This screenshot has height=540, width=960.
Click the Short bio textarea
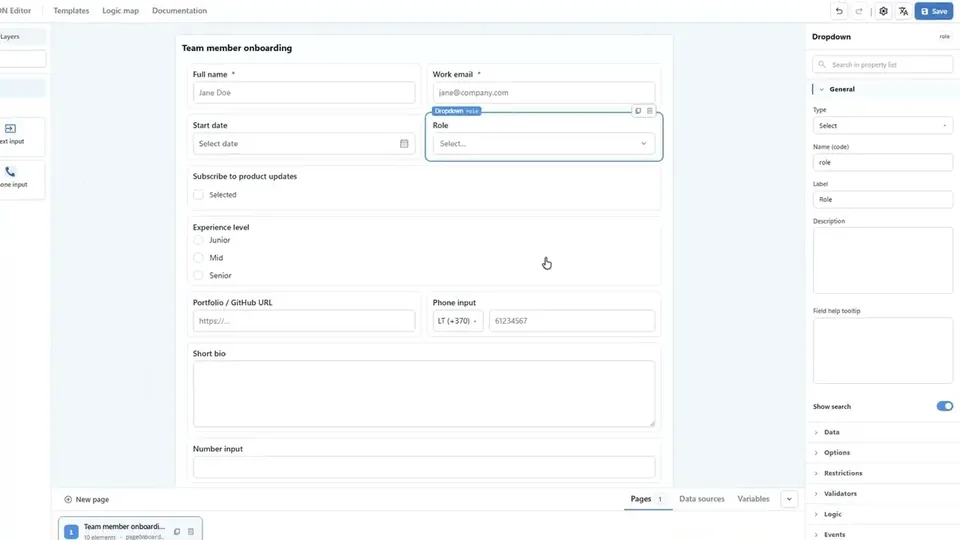tap(424, 394)
